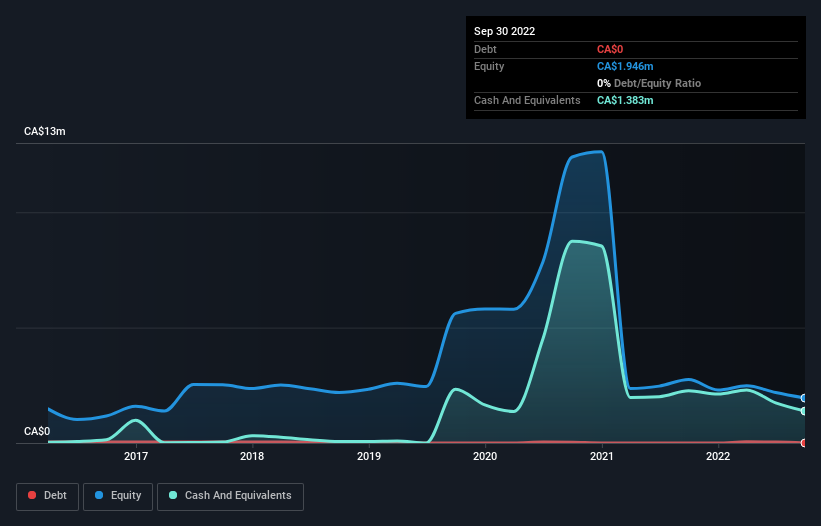Click the Sep 30 2022 tooltip date

(504, 31)
